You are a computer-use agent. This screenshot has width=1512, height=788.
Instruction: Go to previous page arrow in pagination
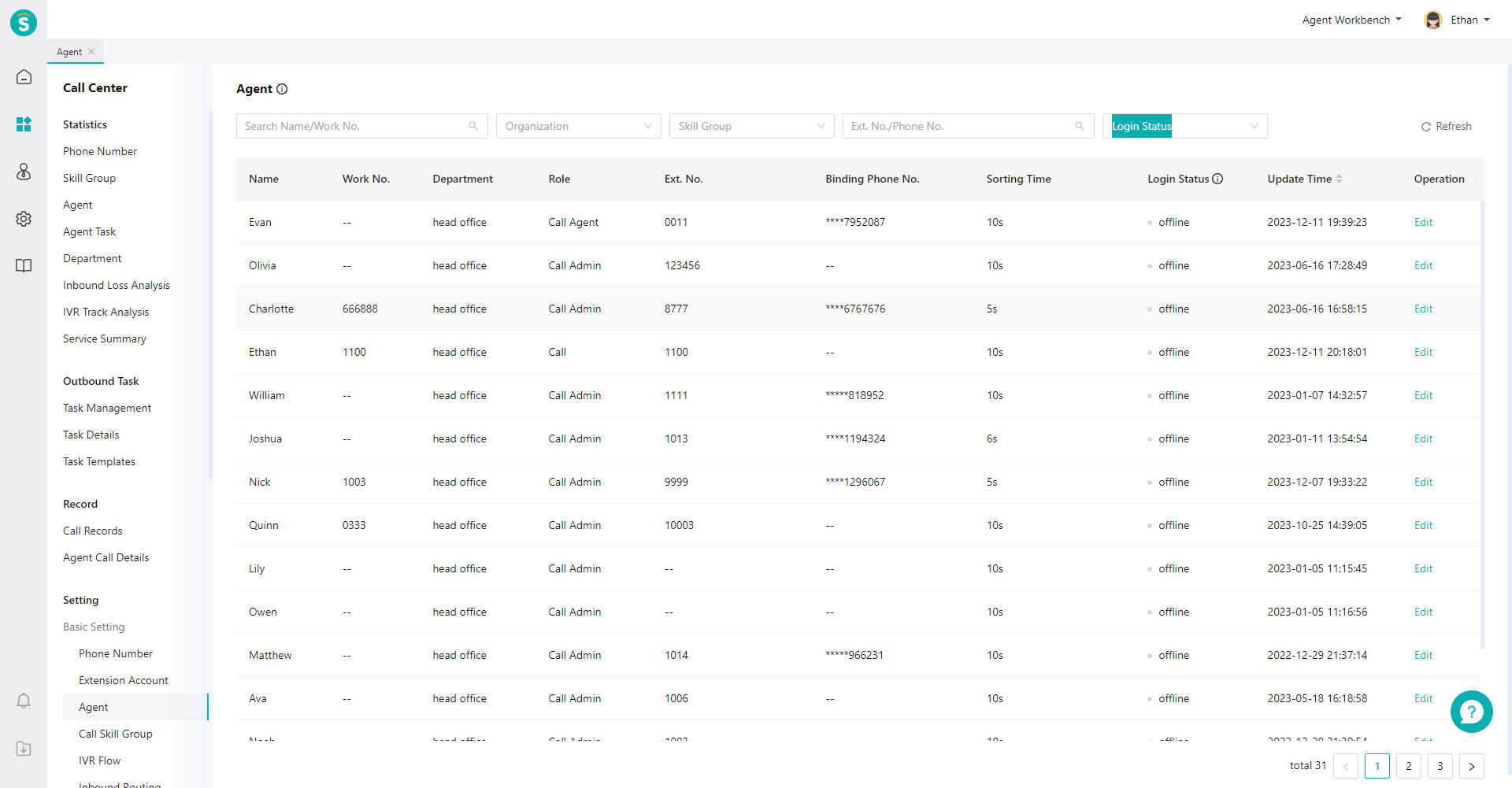[x=1346, y=766]
